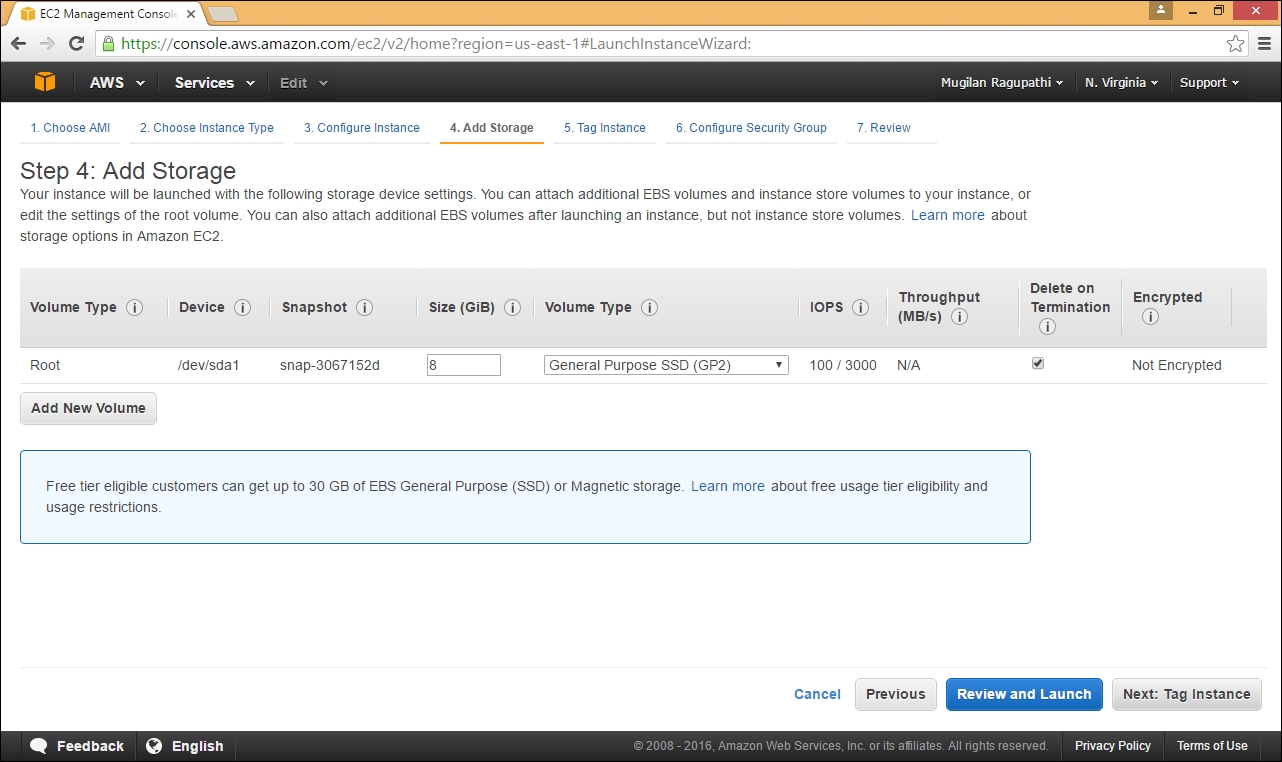Screen dimensions: 1282x762
Task: Click the Root volume type cell
Action: coord(45,365)
